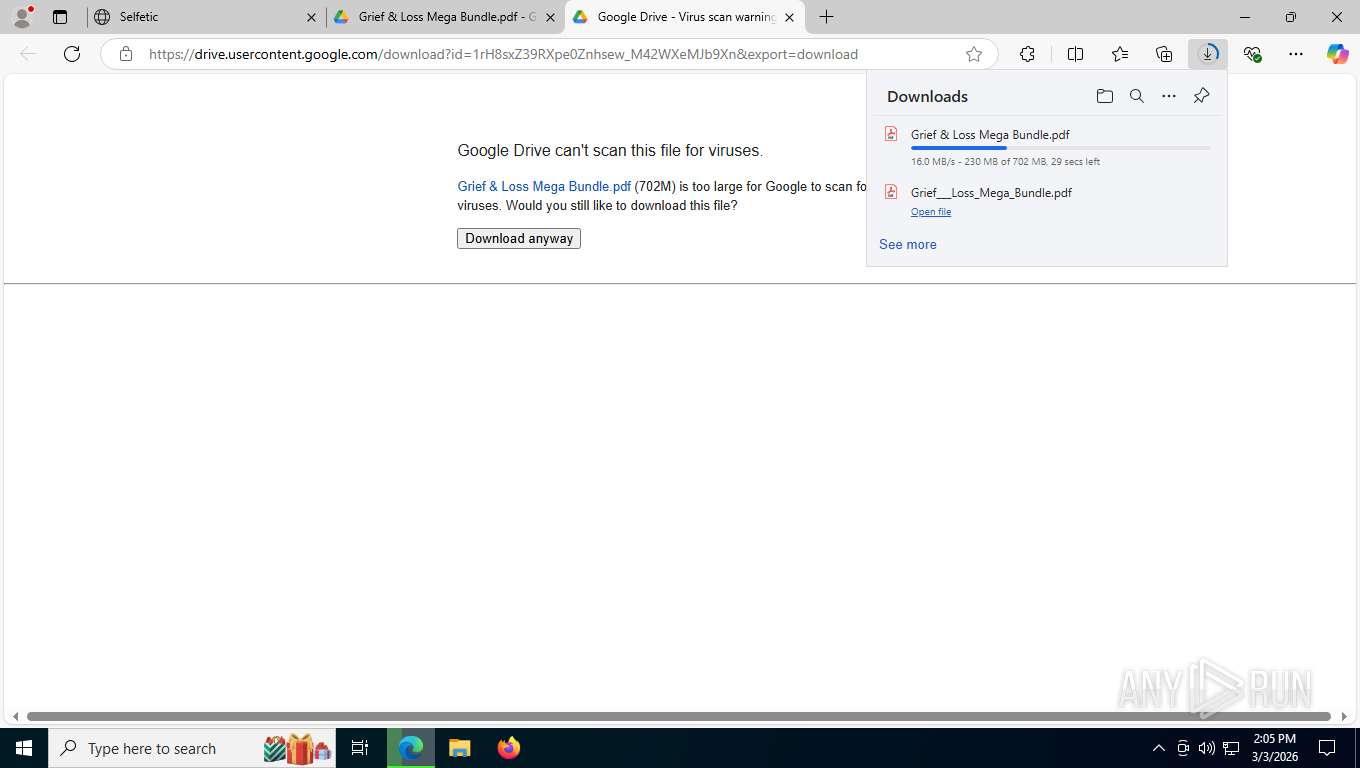Launch Firefox from the taskbar
Viewport: 1360px width, 768px height.
coord(508,748)
